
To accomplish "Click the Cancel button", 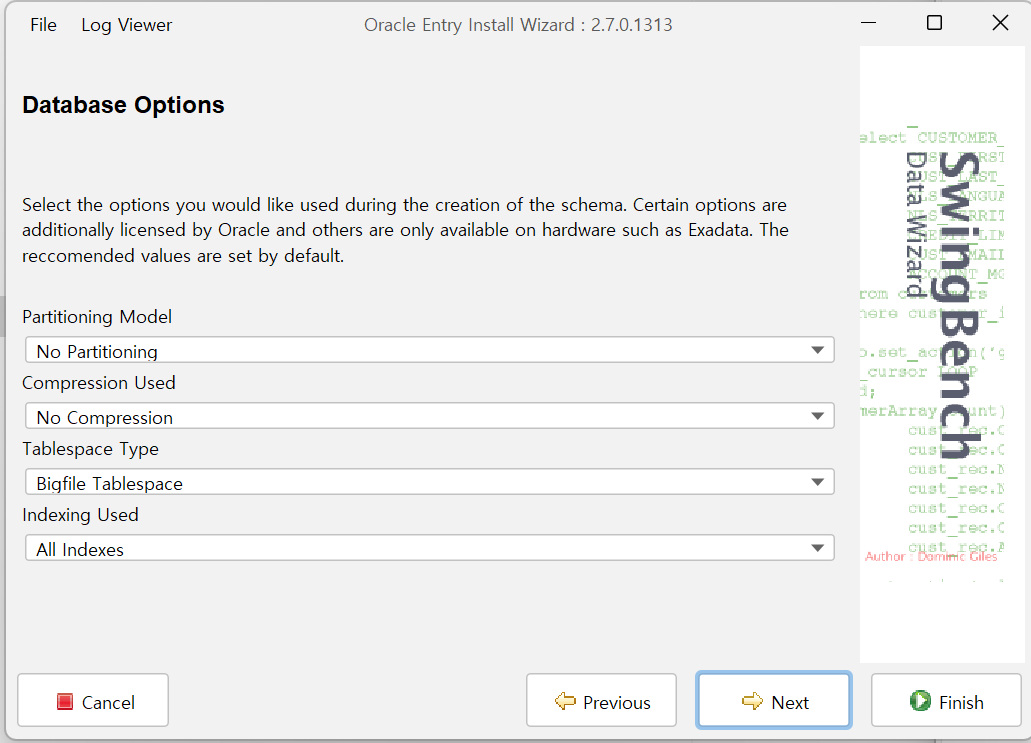I will [x=93, y=700].
